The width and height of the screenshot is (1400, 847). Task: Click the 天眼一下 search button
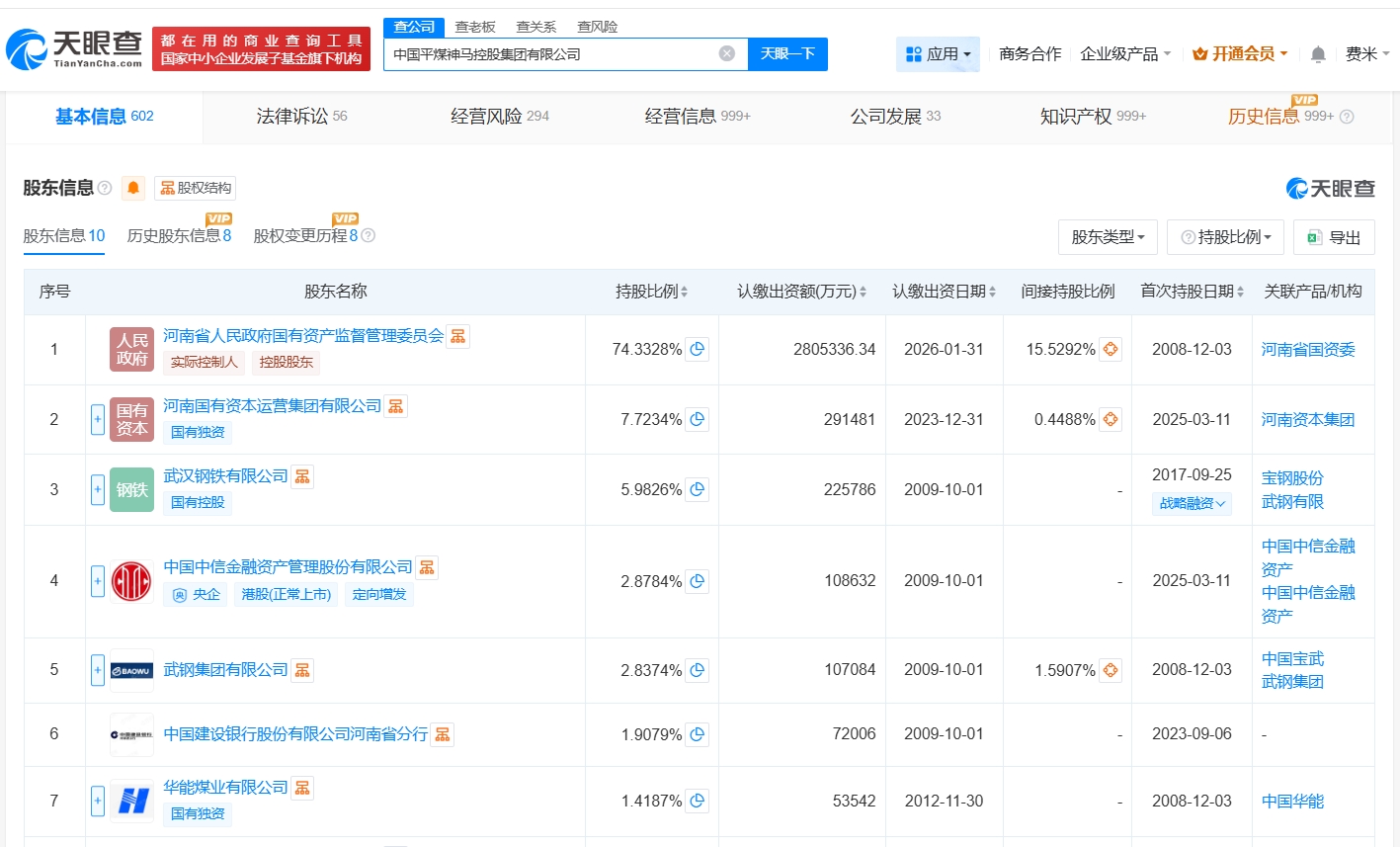[x=787, y=53]
